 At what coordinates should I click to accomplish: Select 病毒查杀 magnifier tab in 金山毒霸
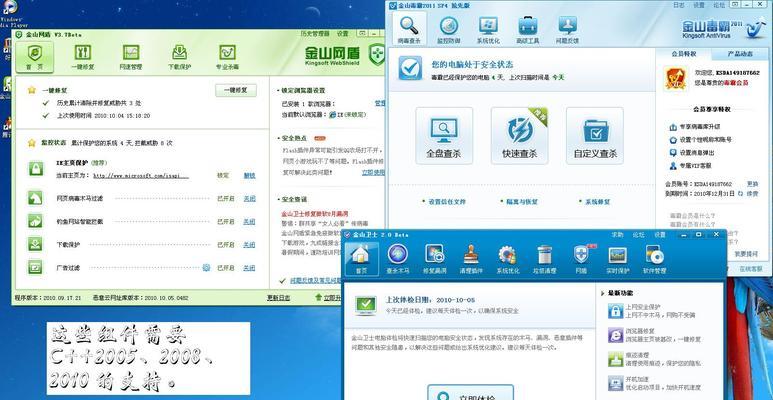pyautogui.click(x=409, y=29)
